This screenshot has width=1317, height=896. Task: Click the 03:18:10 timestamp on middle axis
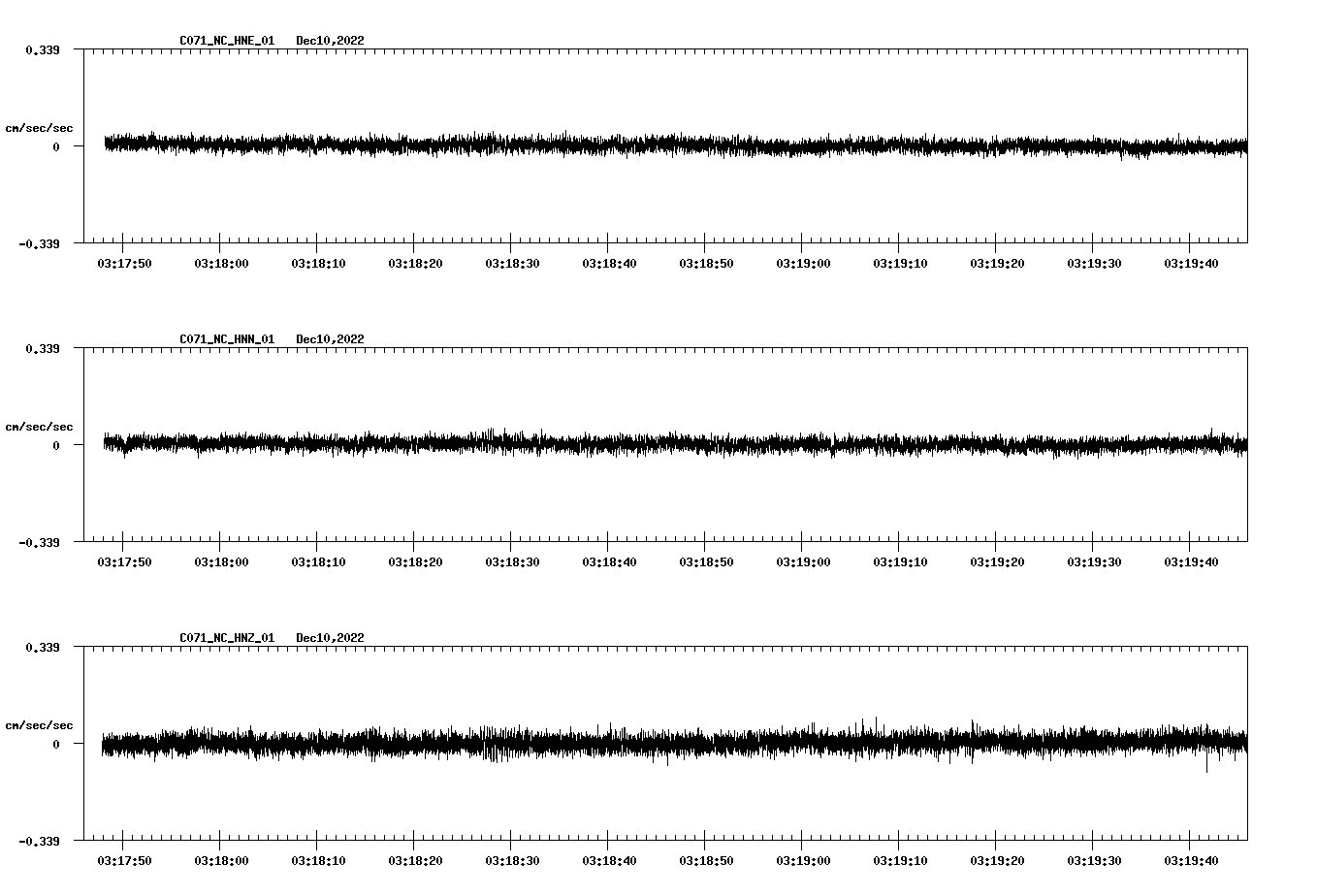pos(317,560)
